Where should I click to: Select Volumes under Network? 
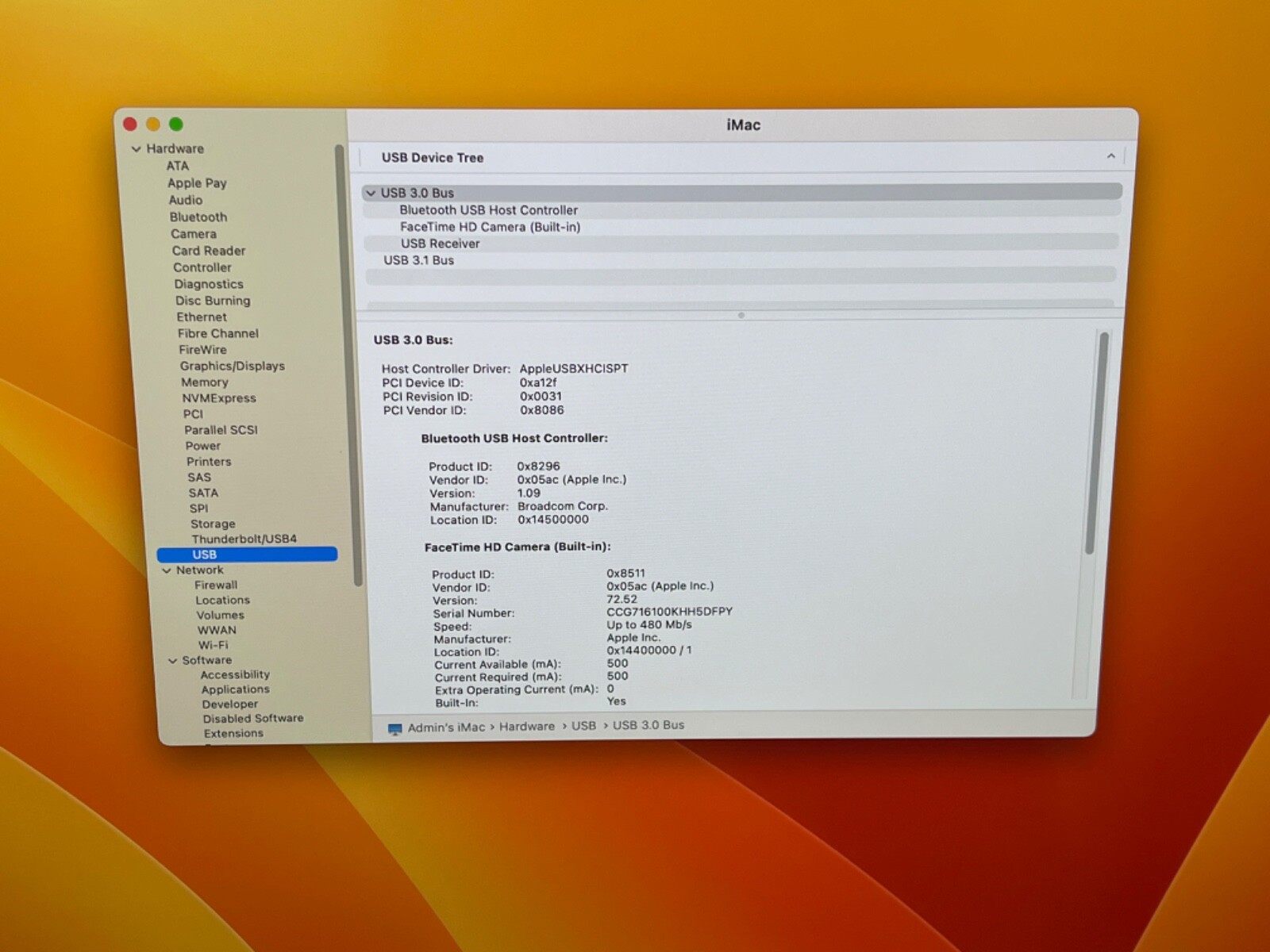[220, 616]
